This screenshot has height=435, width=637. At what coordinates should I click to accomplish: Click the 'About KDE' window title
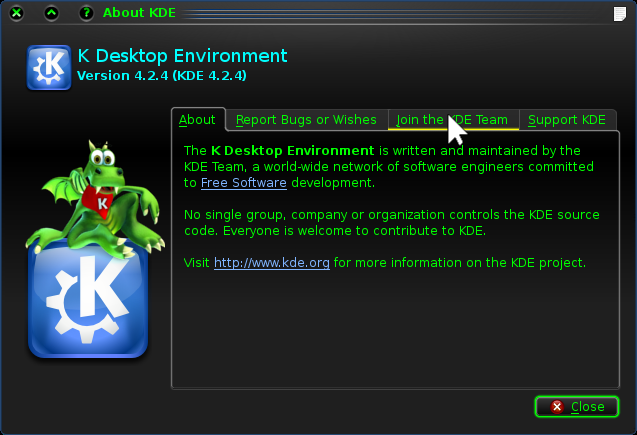(x=139, y=13)
